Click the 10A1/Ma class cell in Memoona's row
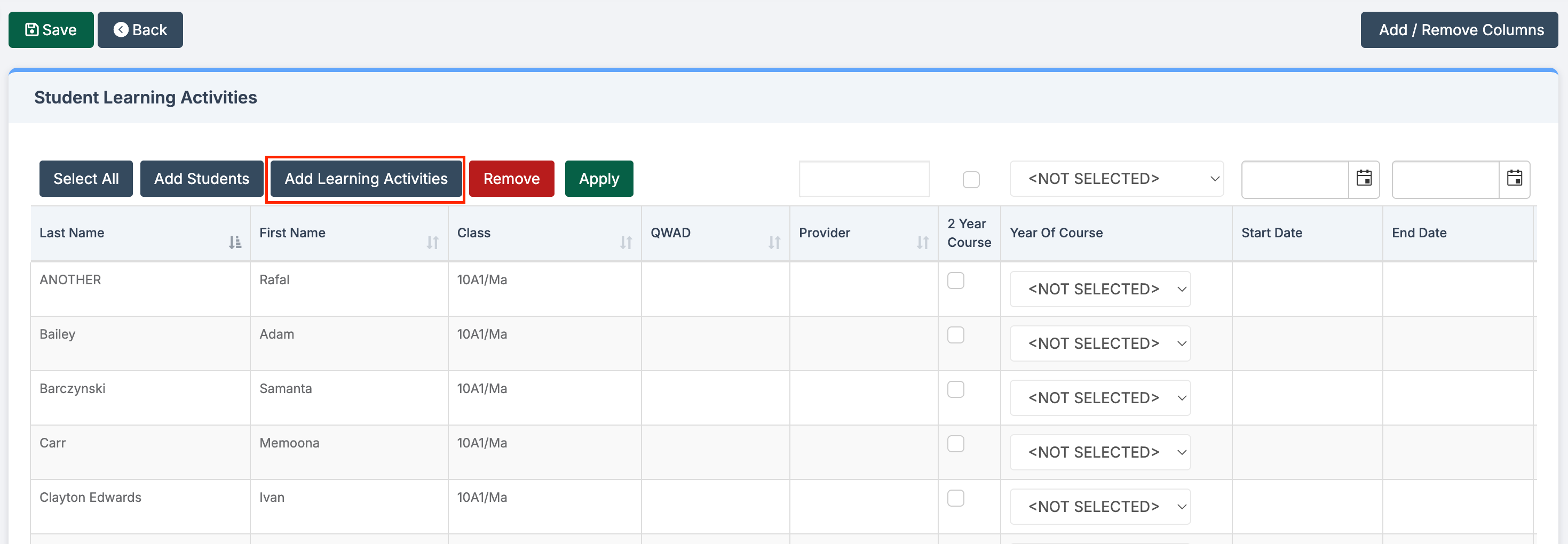Image resolution: width=1568 pixels, height=544 pixels. tap(545, 452)
